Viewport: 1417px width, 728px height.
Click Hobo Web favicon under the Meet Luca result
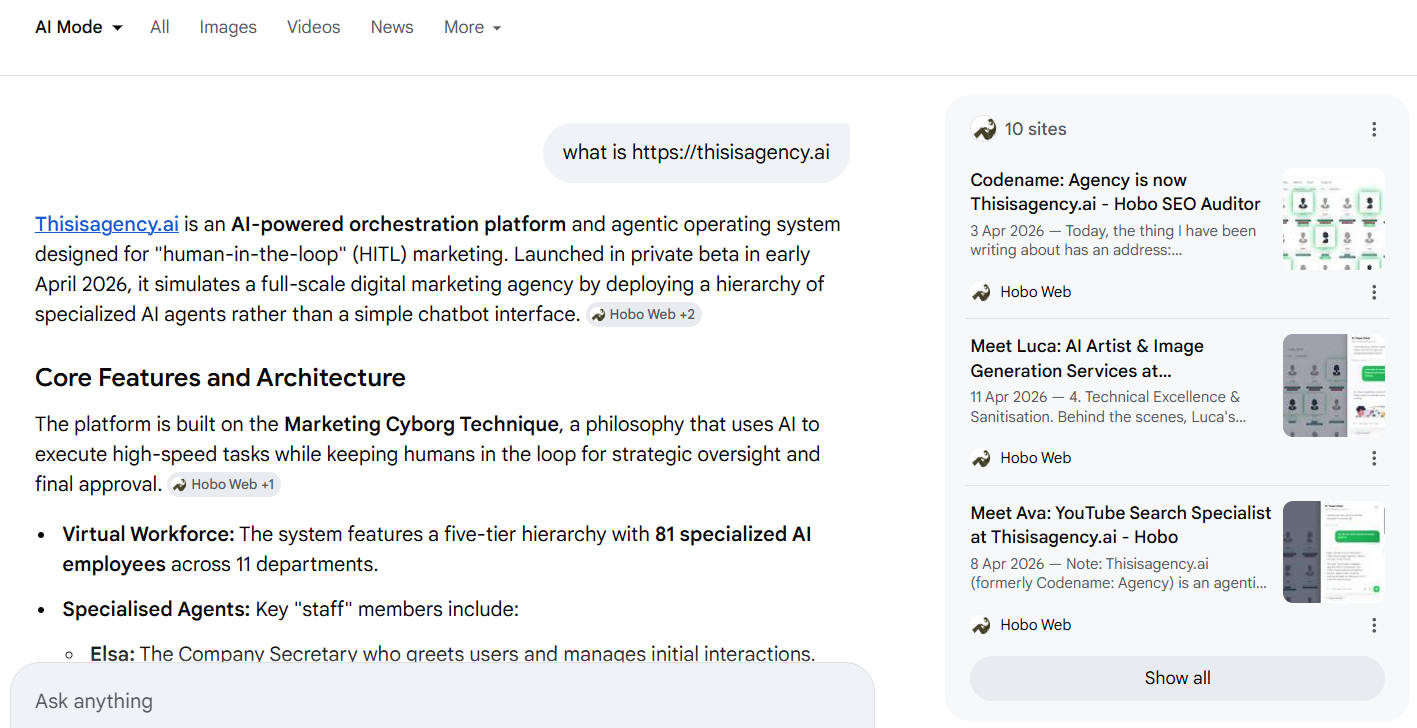[982, 458]
